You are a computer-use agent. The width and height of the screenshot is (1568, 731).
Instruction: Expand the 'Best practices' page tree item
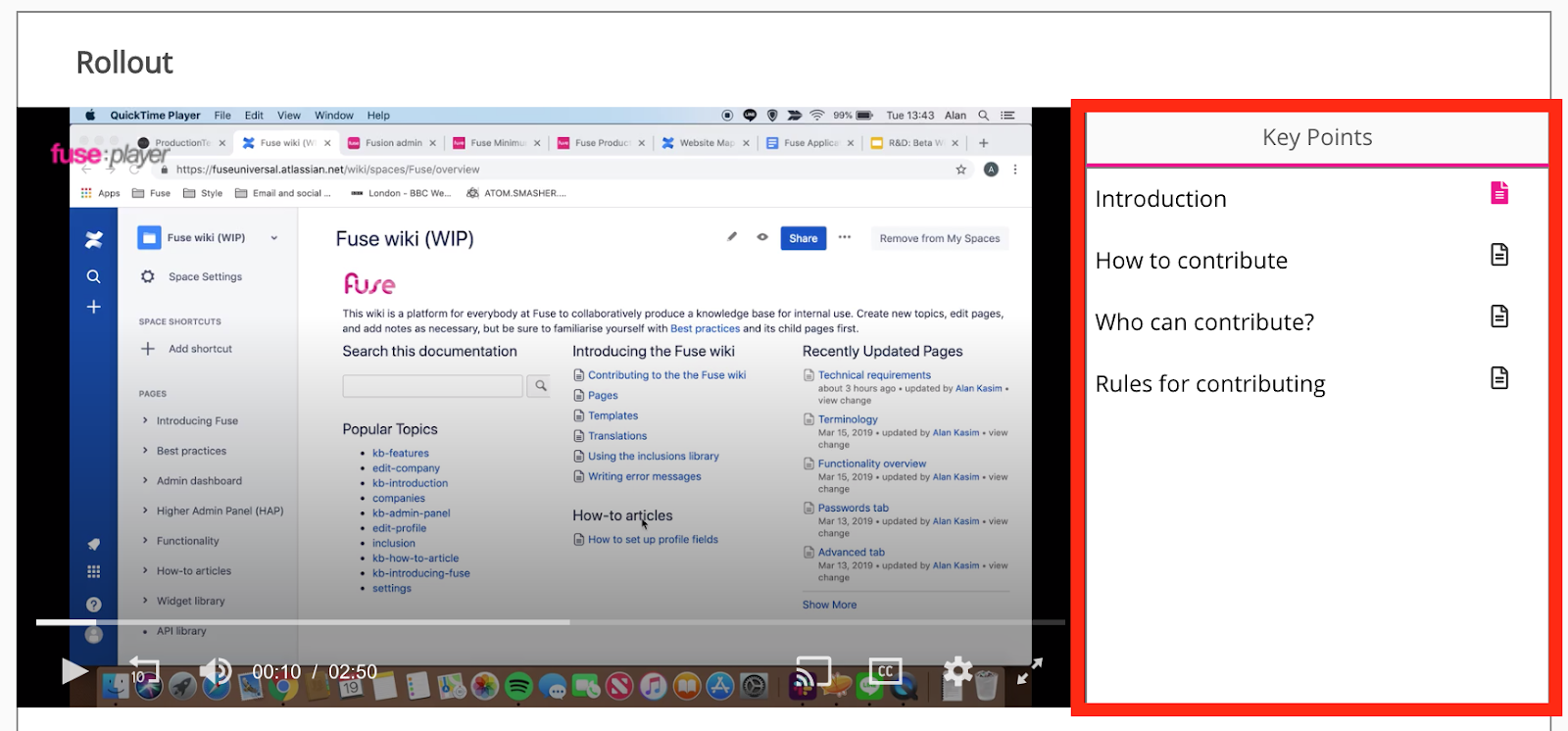tap(146, 451)
